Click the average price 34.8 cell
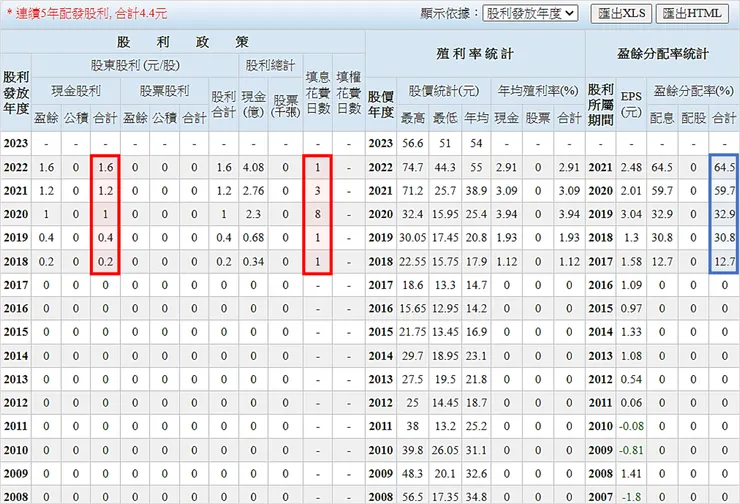Screen dimensions: 740x504 [476, 497]
